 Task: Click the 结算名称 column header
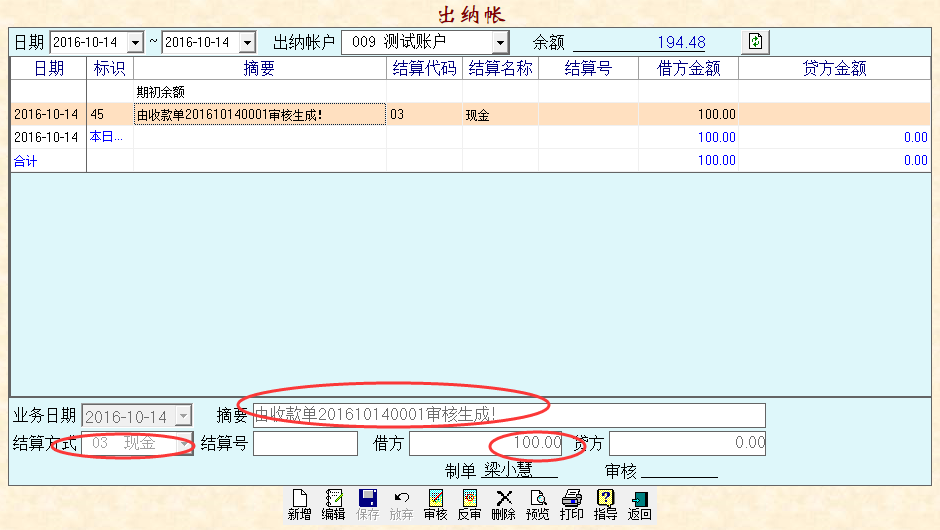tap(501, 68)
